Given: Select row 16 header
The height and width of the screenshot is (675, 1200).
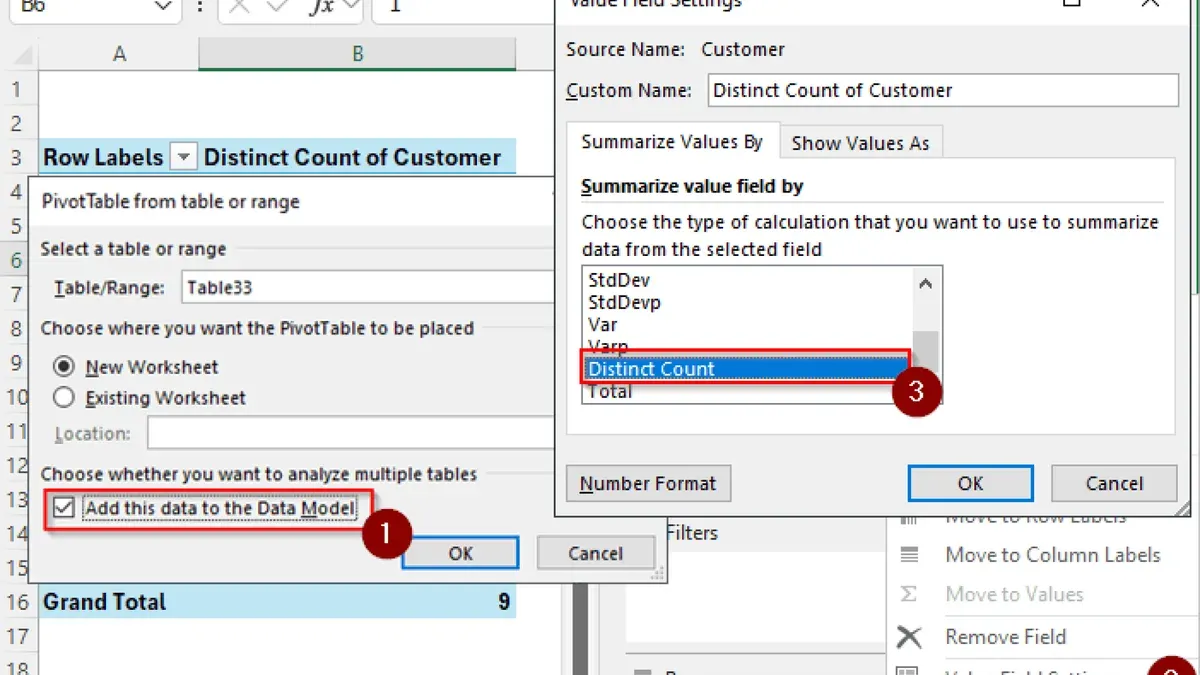Looking at the screenshot, I should pos(17,602).
